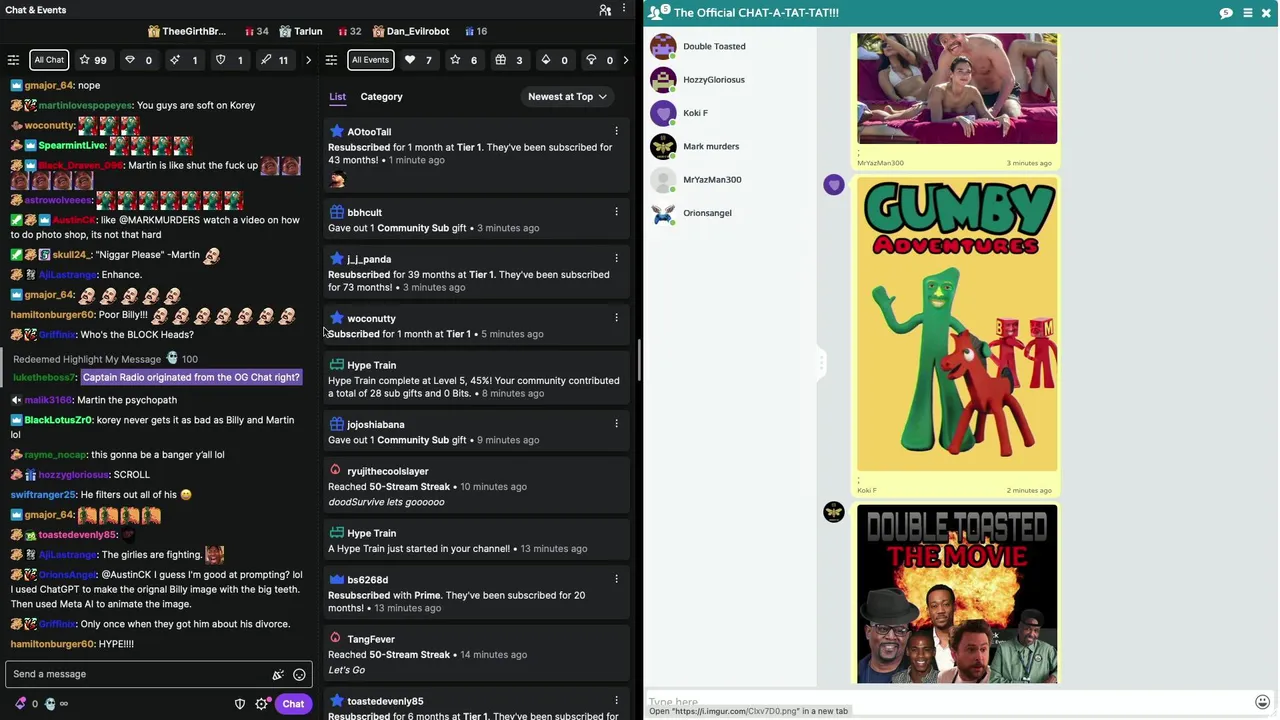1280x720 pixels.
Task: Collapse the members sidebar handle in CHAT-A-TAT-TAT
Action: pos(822,362)
